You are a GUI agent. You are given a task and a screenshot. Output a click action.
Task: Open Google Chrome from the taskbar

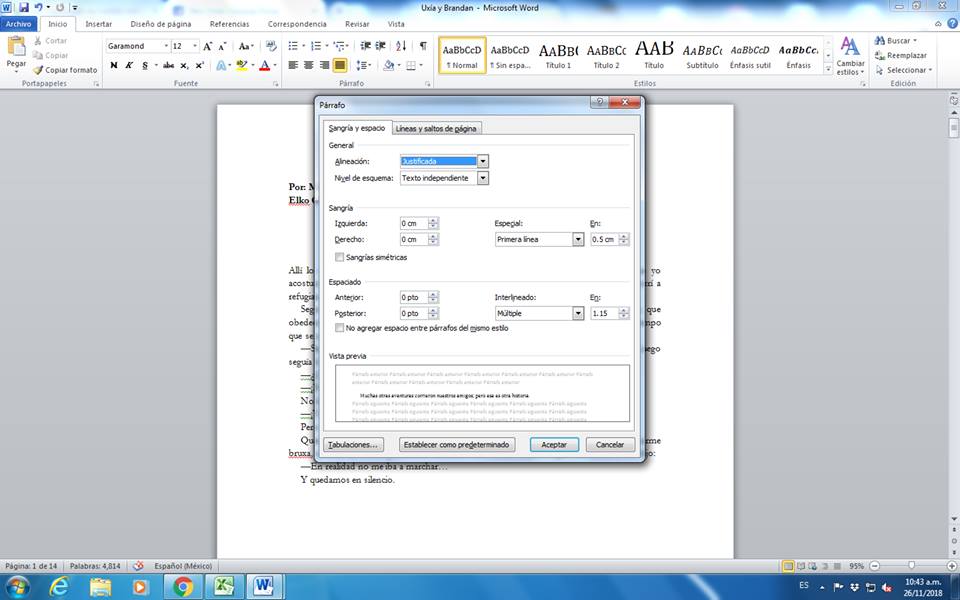coord(182,585)
